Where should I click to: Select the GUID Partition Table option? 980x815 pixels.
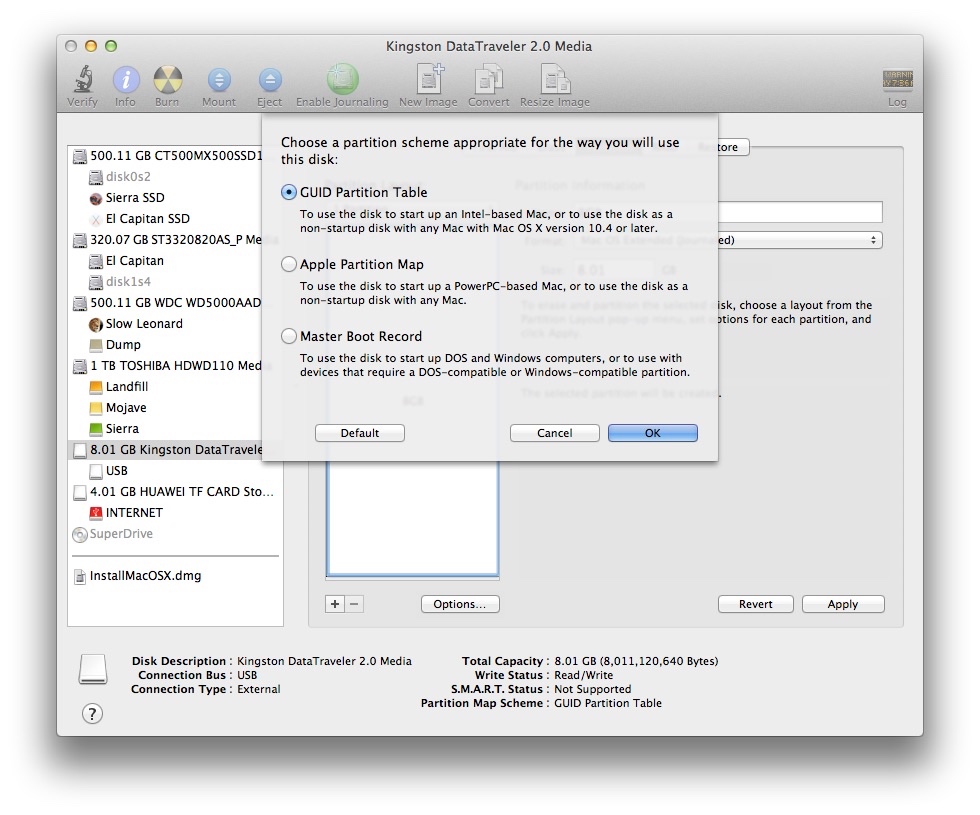(289, 192)
